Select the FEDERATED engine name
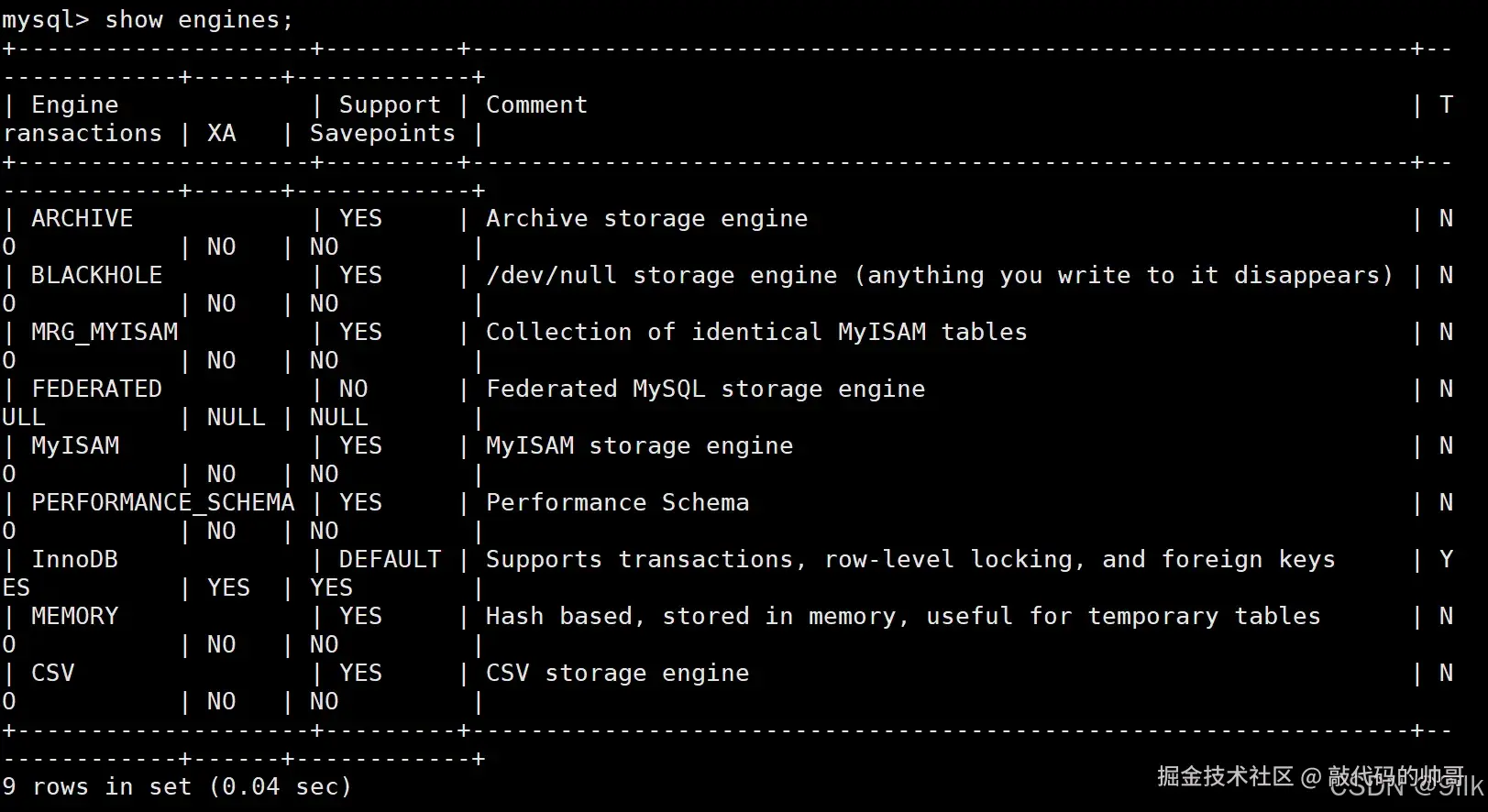Screen dimensions: 1488x812 (x=96, y=390)
